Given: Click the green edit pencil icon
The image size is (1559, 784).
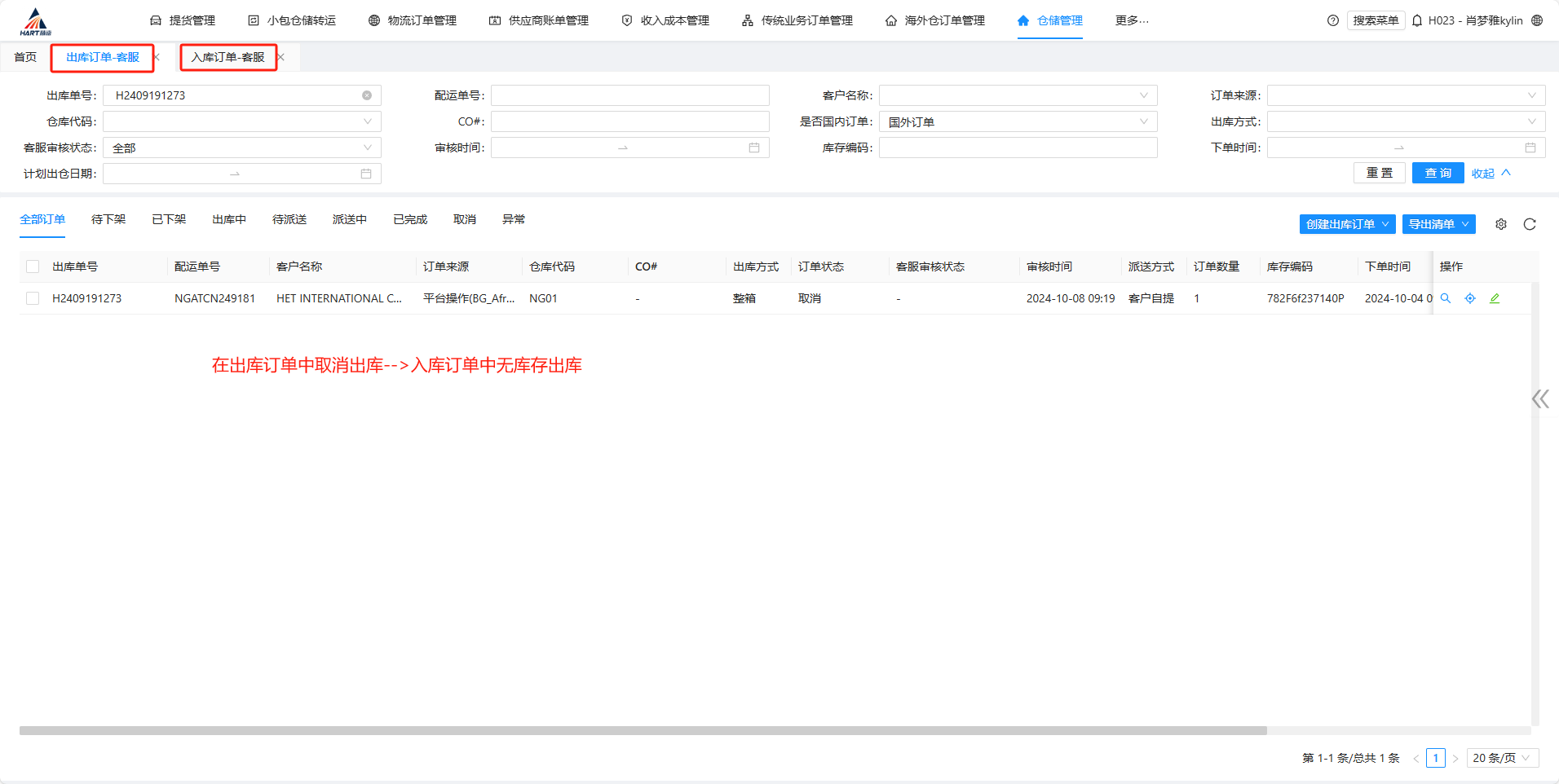Looking at the screenshot, I should click(x=1495, y=298).
